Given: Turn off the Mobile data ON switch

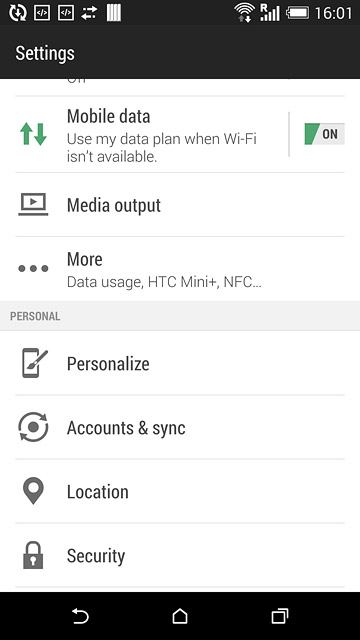Looking at the screenshot, I should tap(324, 134).
